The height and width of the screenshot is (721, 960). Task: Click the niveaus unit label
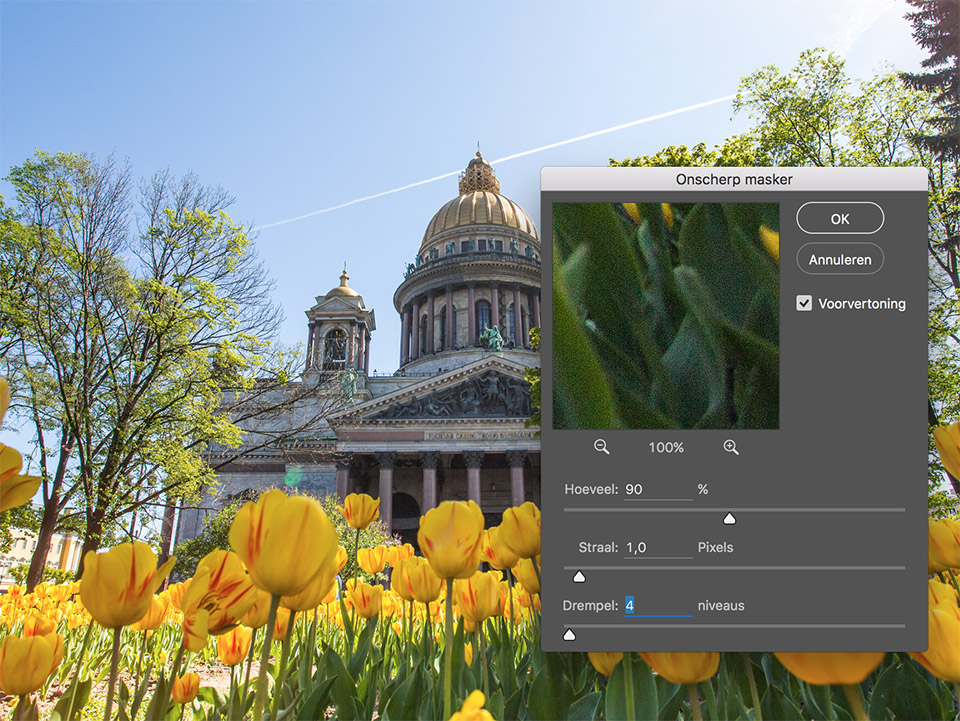pos(721,605)
